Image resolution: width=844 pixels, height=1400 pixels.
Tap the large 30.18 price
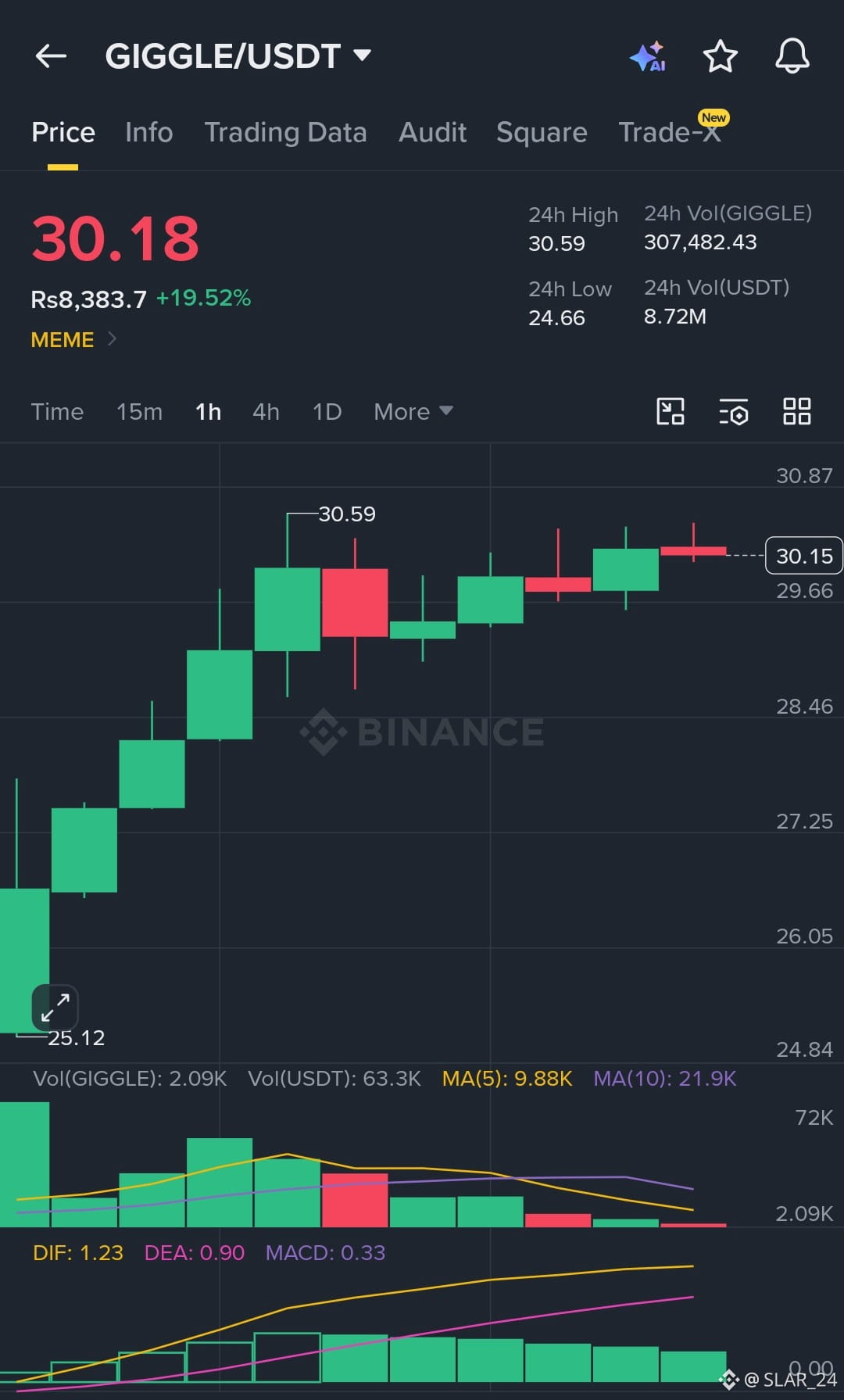[116, 238]
